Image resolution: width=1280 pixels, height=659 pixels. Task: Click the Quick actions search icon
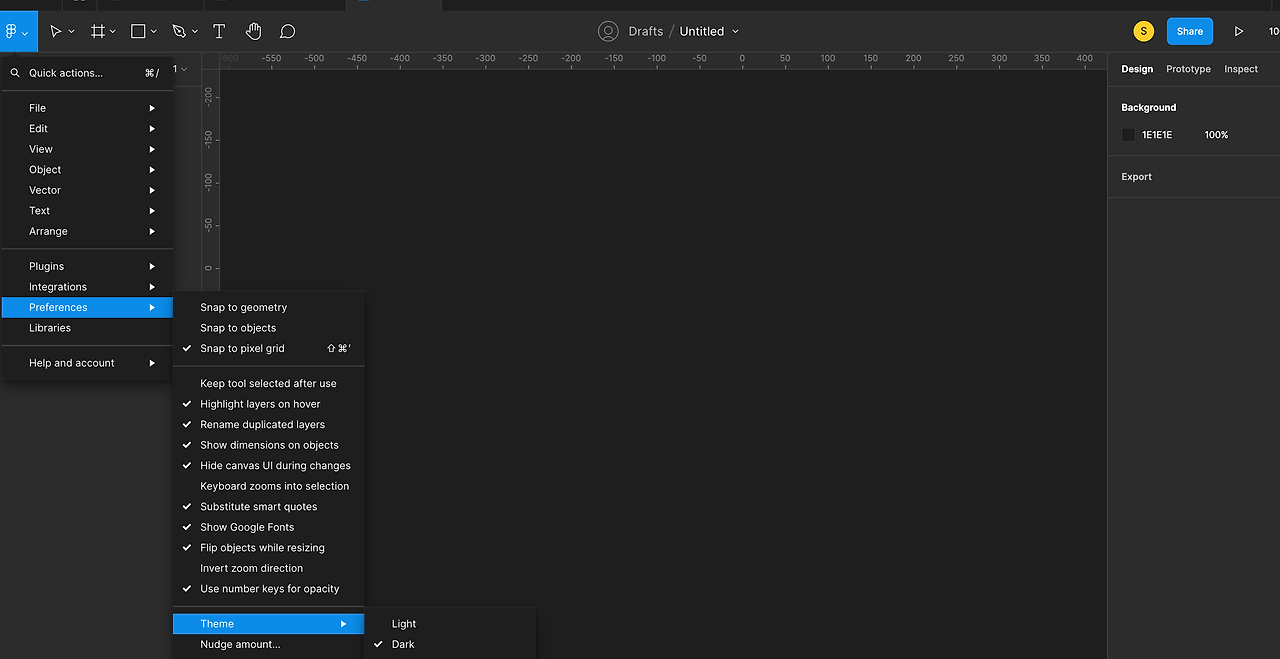point(15,73)
